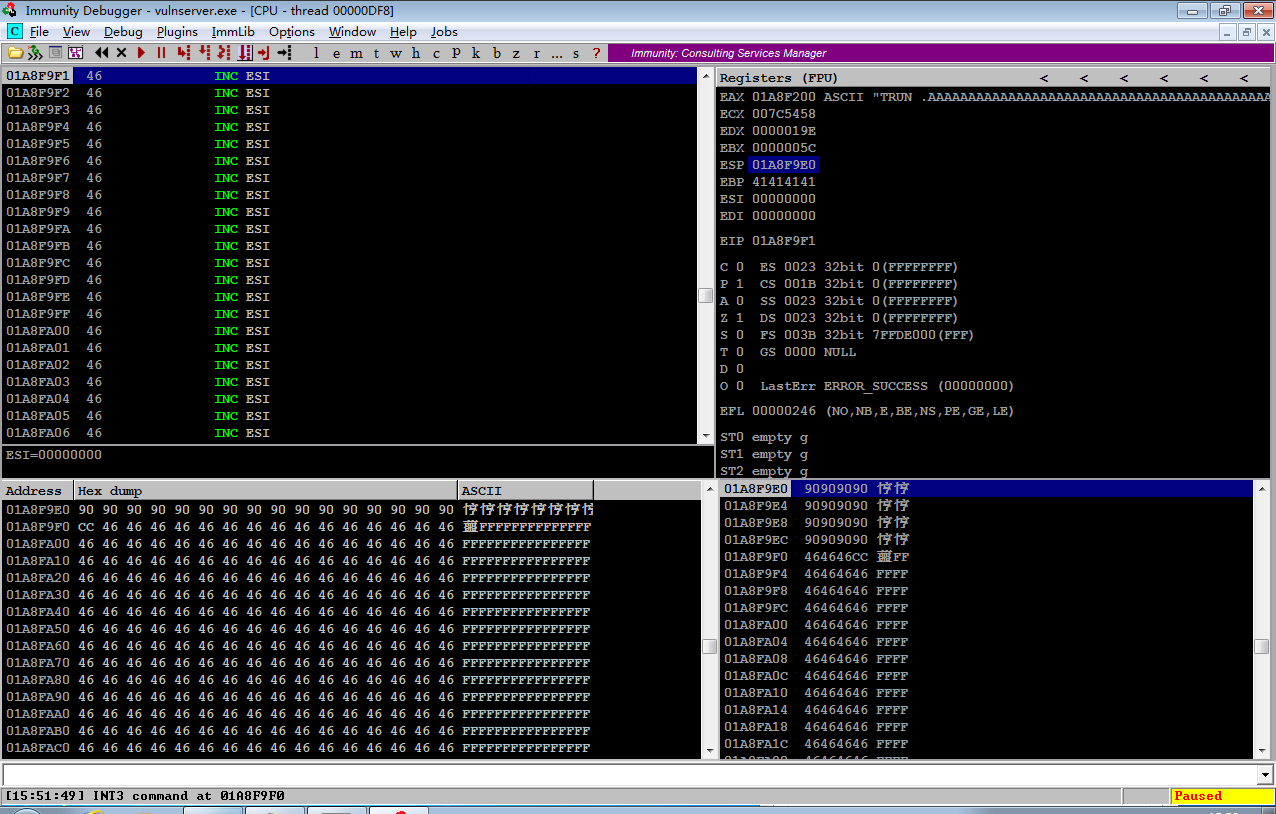The width and height of the screenshot is (1276, 814).
Task: Click the Close program X icon
Action: pyautogui.click(x=121, y=53)
